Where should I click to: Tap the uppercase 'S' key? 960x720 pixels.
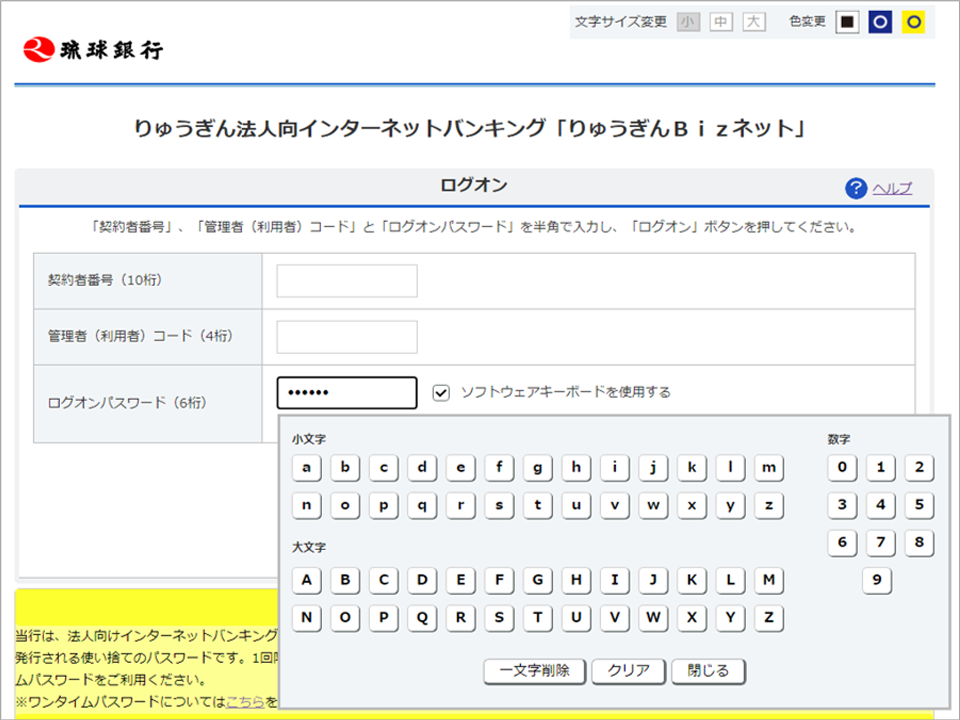pyautogui.click(x=500, y=618)
